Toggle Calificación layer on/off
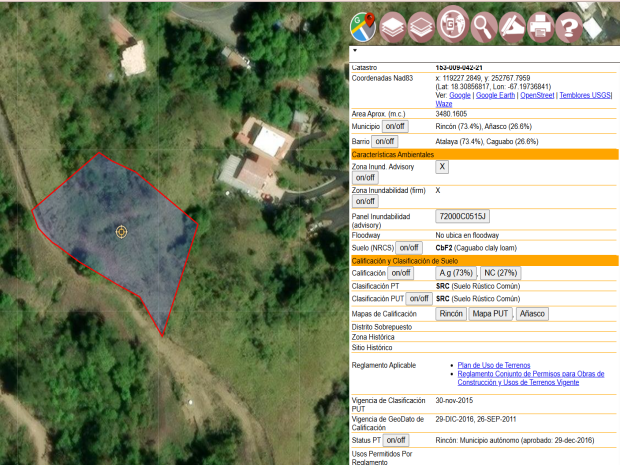This screenshot has width=620, height=465. (x=400, y=273)
